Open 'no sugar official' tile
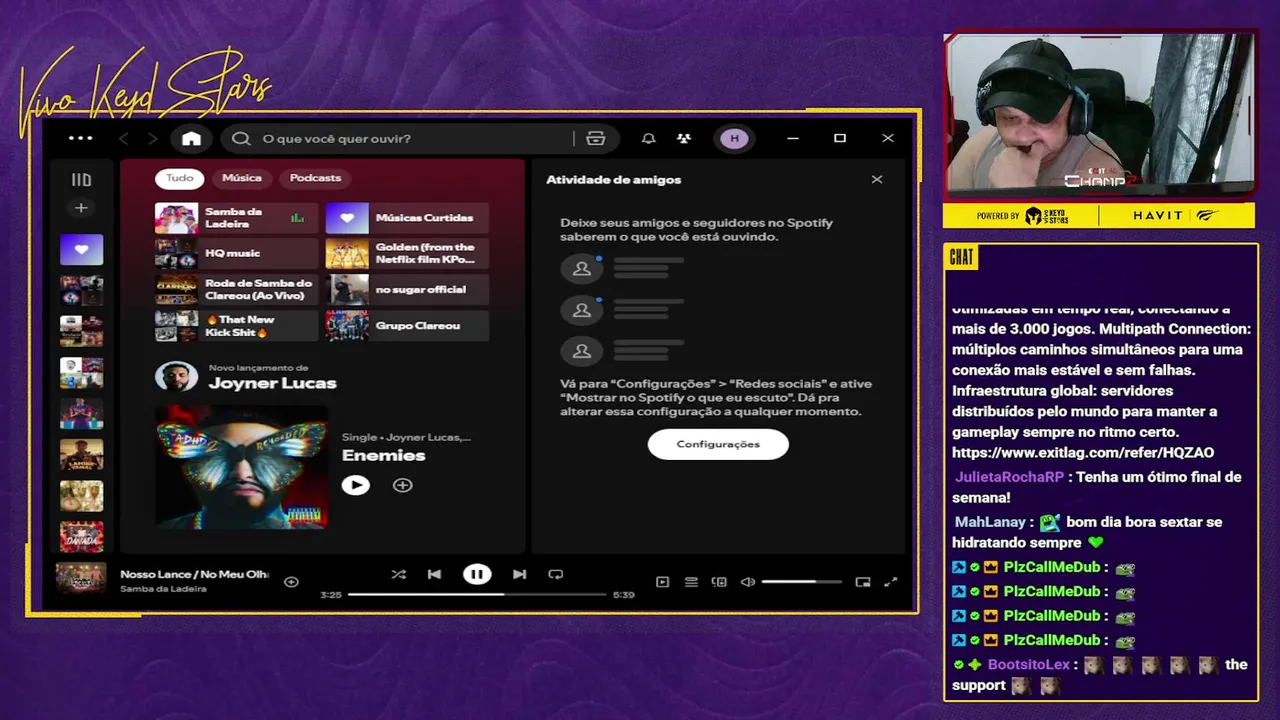Image resolution: width=1280 pixels, height=720 pixels. tap(408, 290)
